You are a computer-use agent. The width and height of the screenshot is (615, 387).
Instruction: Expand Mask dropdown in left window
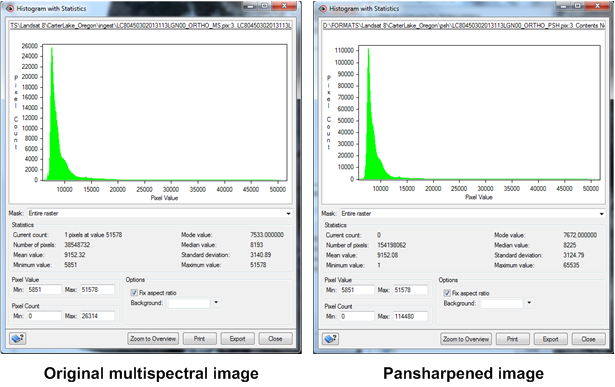pyautogui.click(x=288, y=213)
